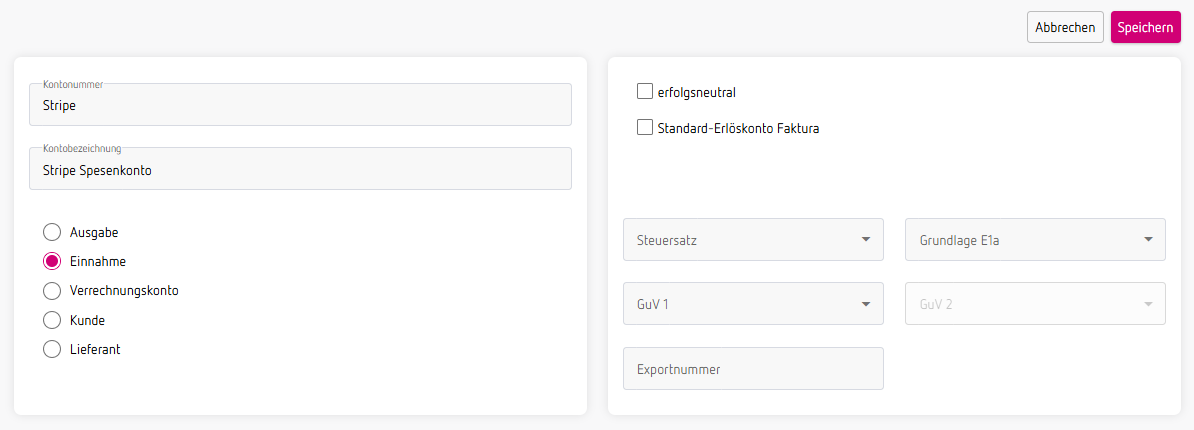1194x430 pixels.
Task: Focus the Kontonummer field containing Stripe
Action: (x=300, y=105)
